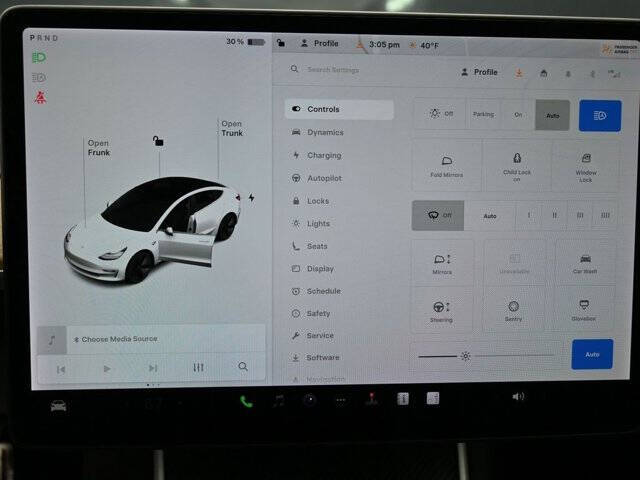The height and width of the screenshot is (480, 640).
Task: Open the green phone app icon
Action: (246, 402)
